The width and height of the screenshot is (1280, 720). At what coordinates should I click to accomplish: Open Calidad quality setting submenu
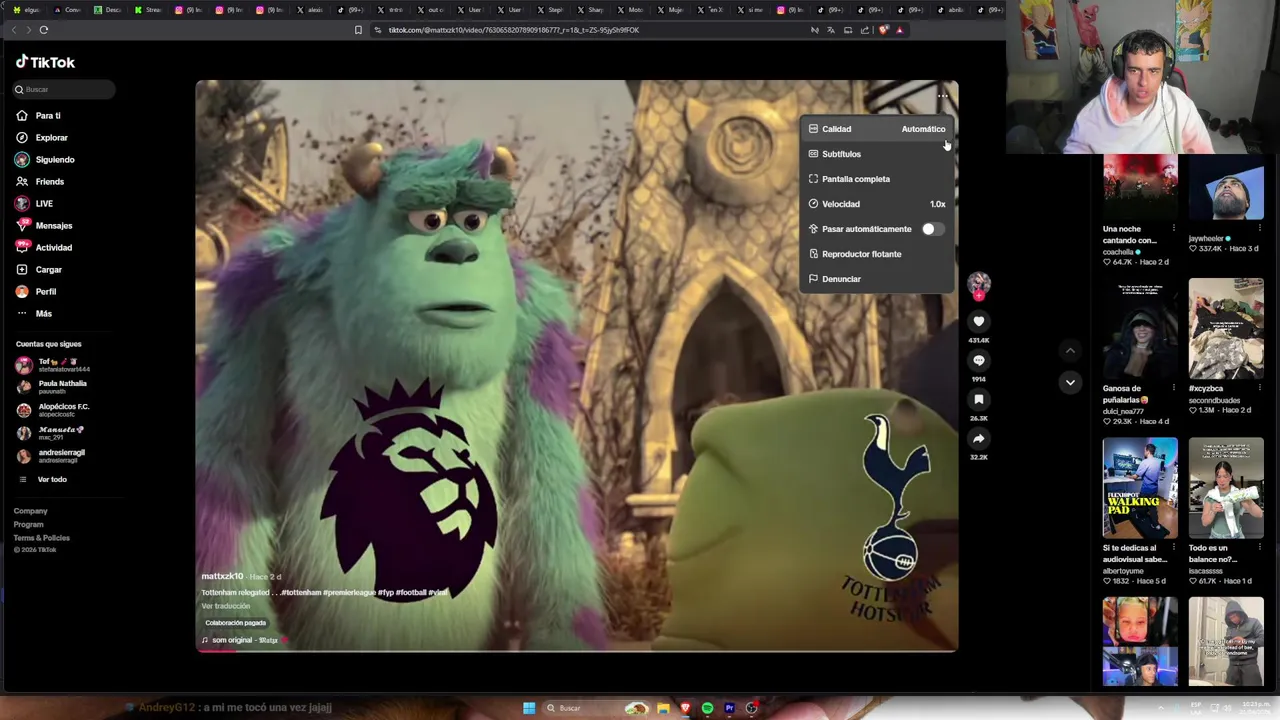tap(877, 129)
